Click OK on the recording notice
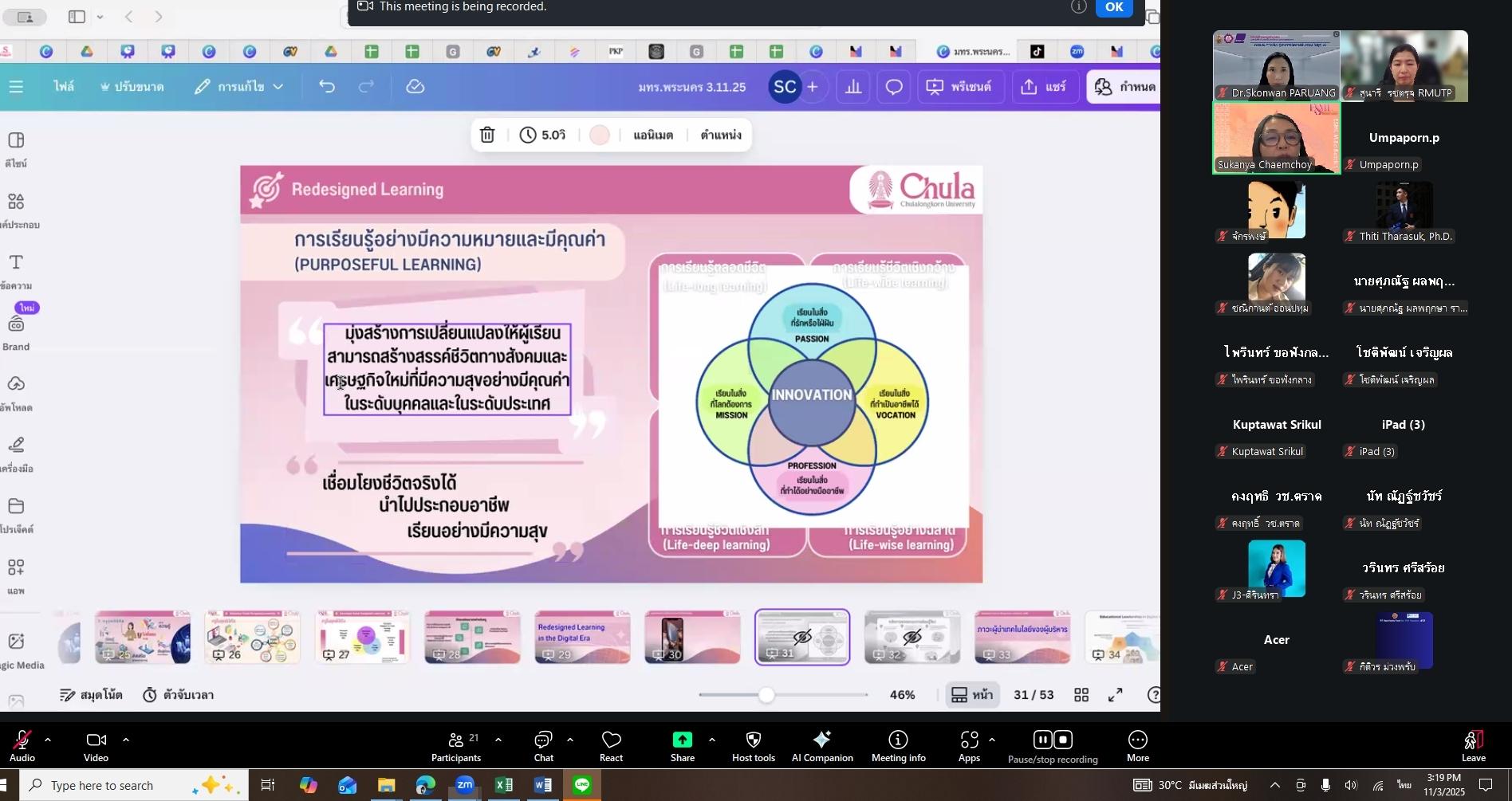 click(1114, 7)
